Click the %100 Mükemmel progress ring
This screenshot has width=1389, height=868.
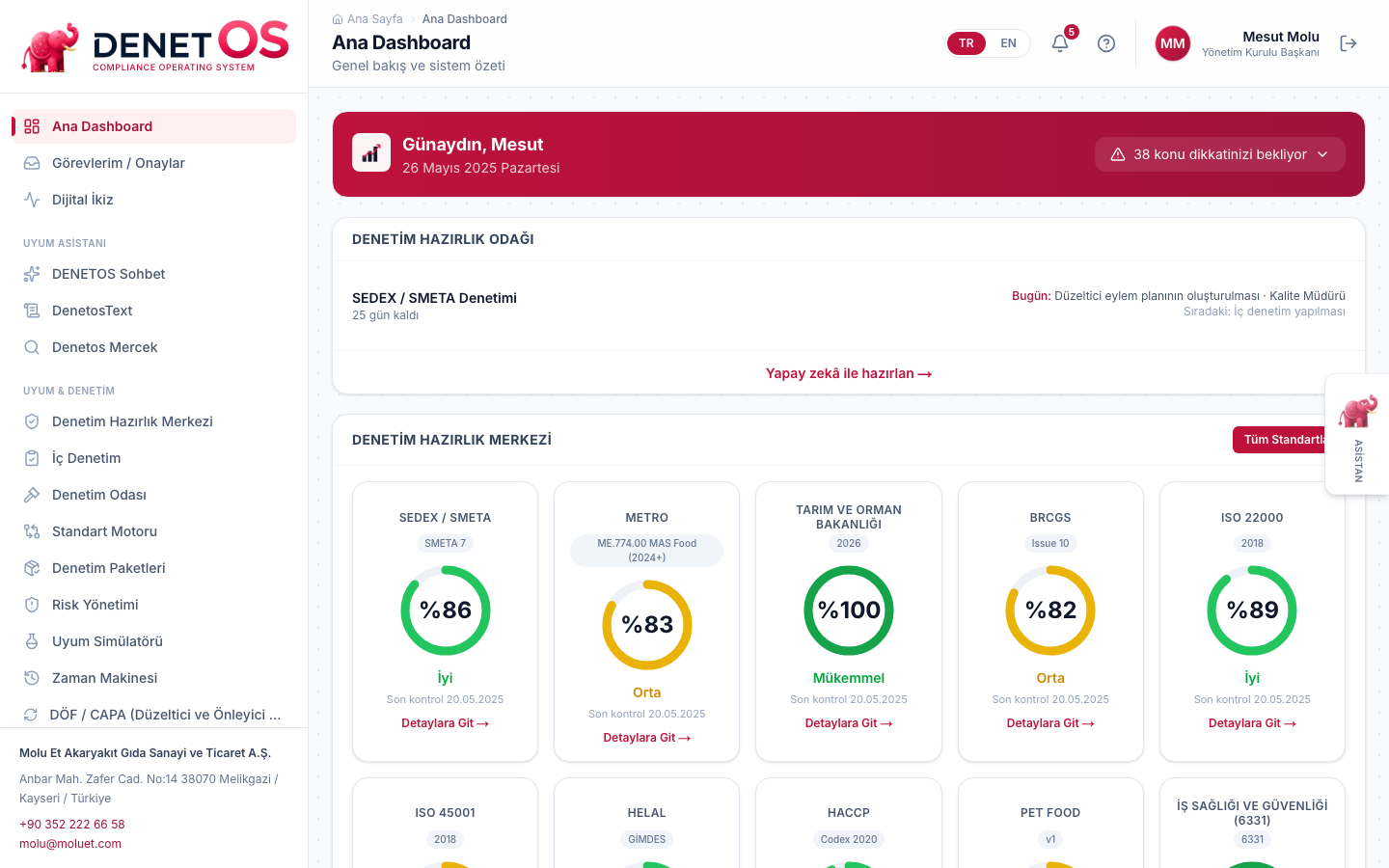[849, 610]
